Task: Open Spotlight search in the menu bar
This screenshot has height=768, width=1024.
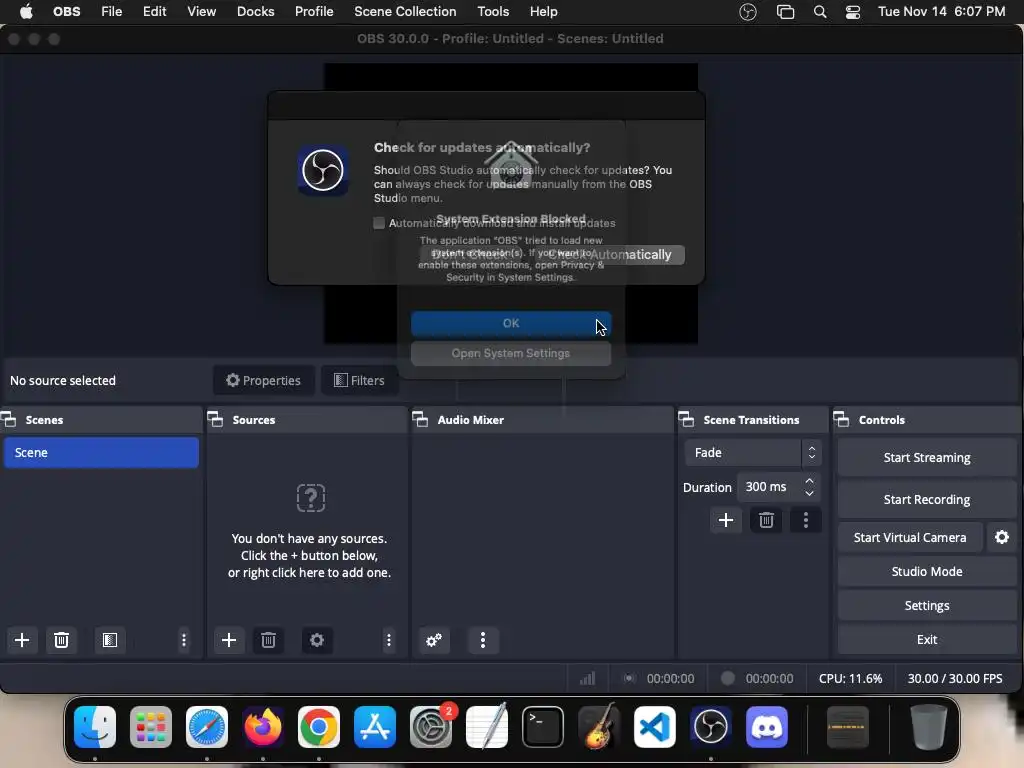Action: click(820, 12)
